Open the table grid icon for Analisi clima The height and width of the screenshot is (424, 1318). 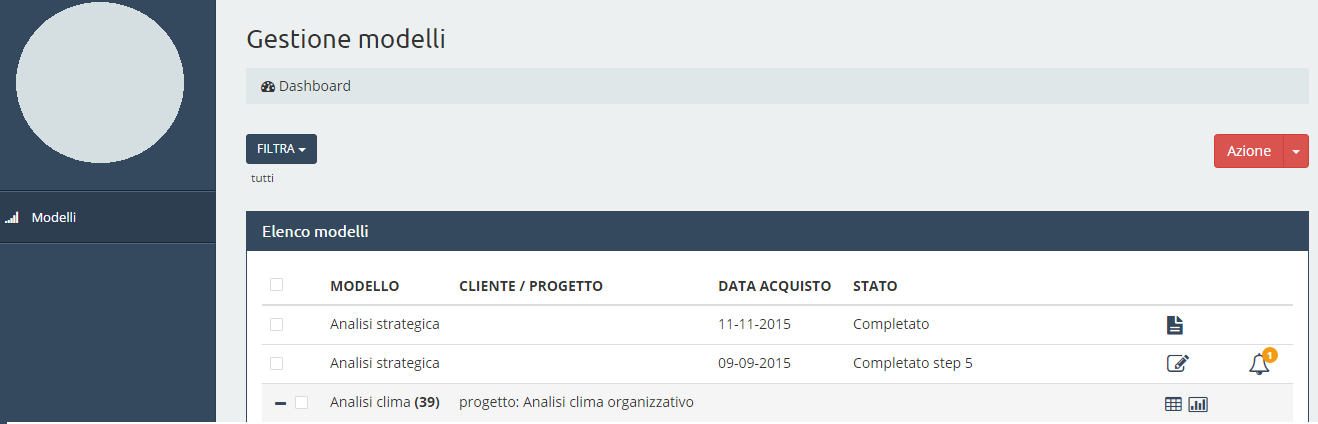(x=1174, y=404)
